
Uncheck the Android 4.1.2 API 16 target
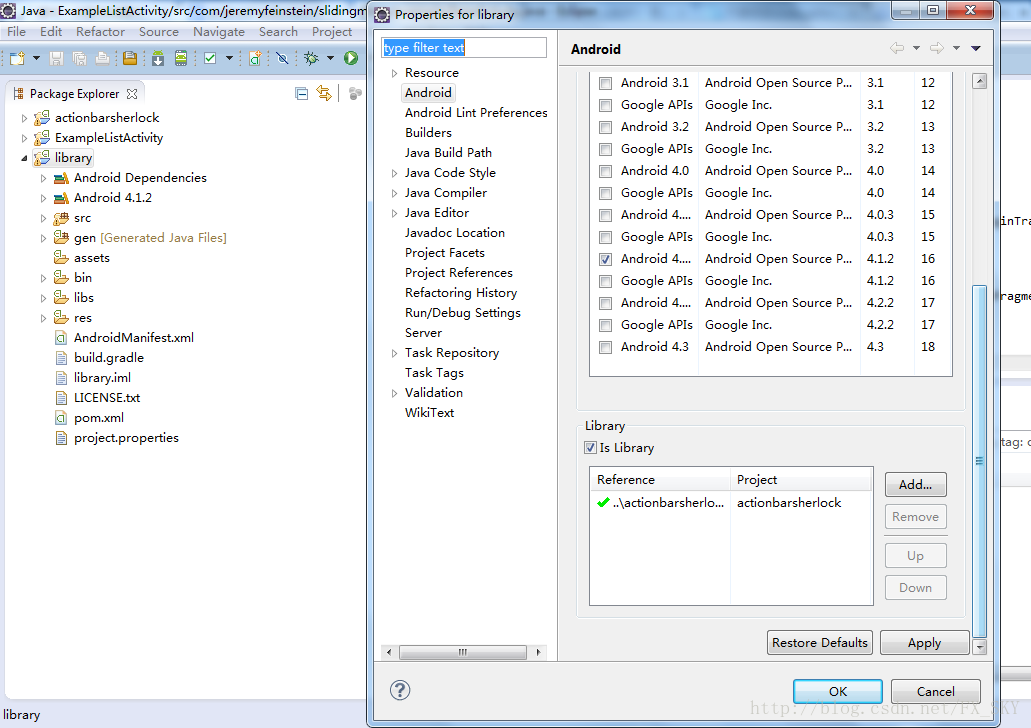tap(606, 260)
